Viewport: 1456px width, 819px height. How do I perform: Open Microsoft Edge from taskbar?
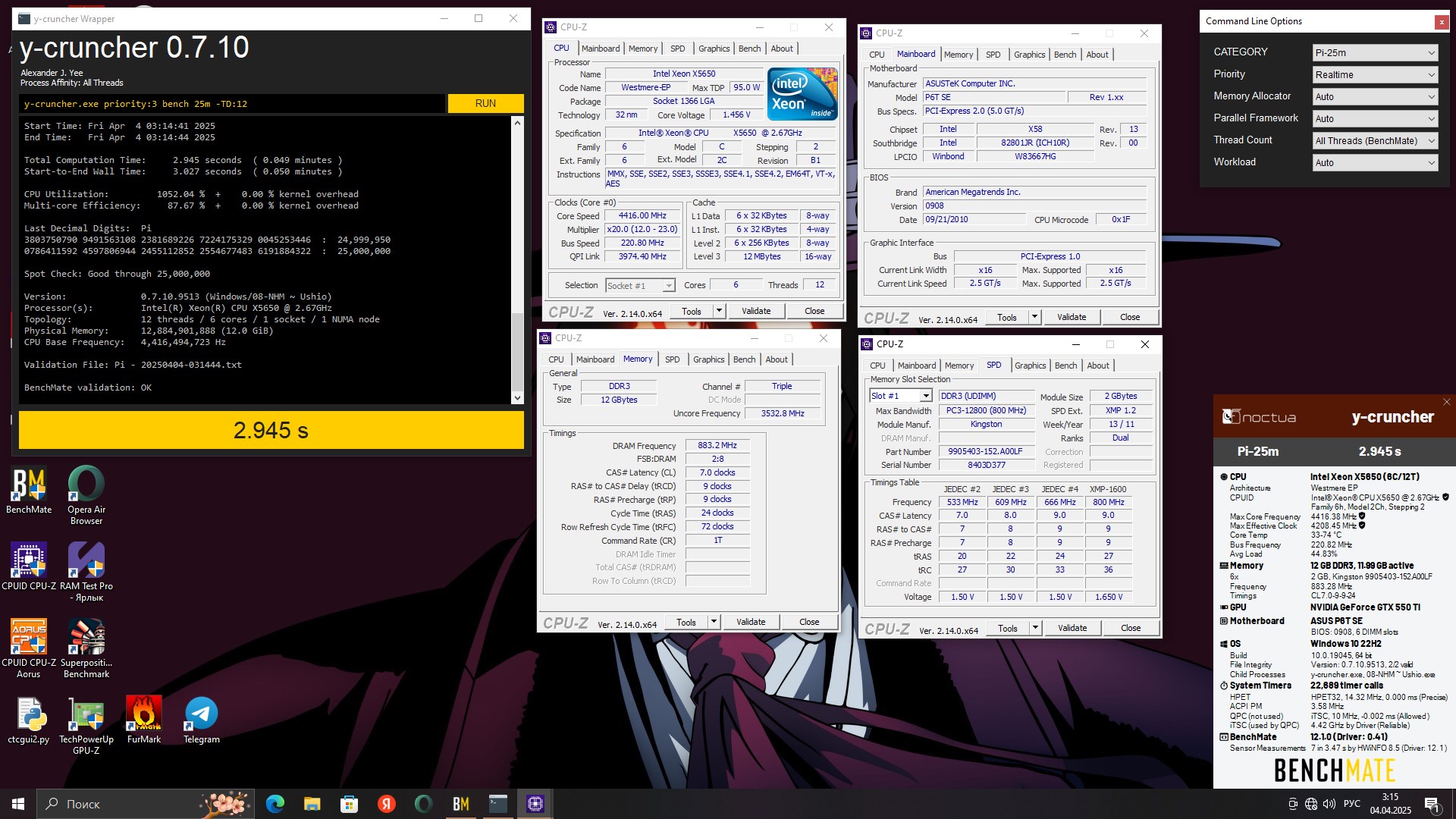pyautogui.click(x=275, y=804)
